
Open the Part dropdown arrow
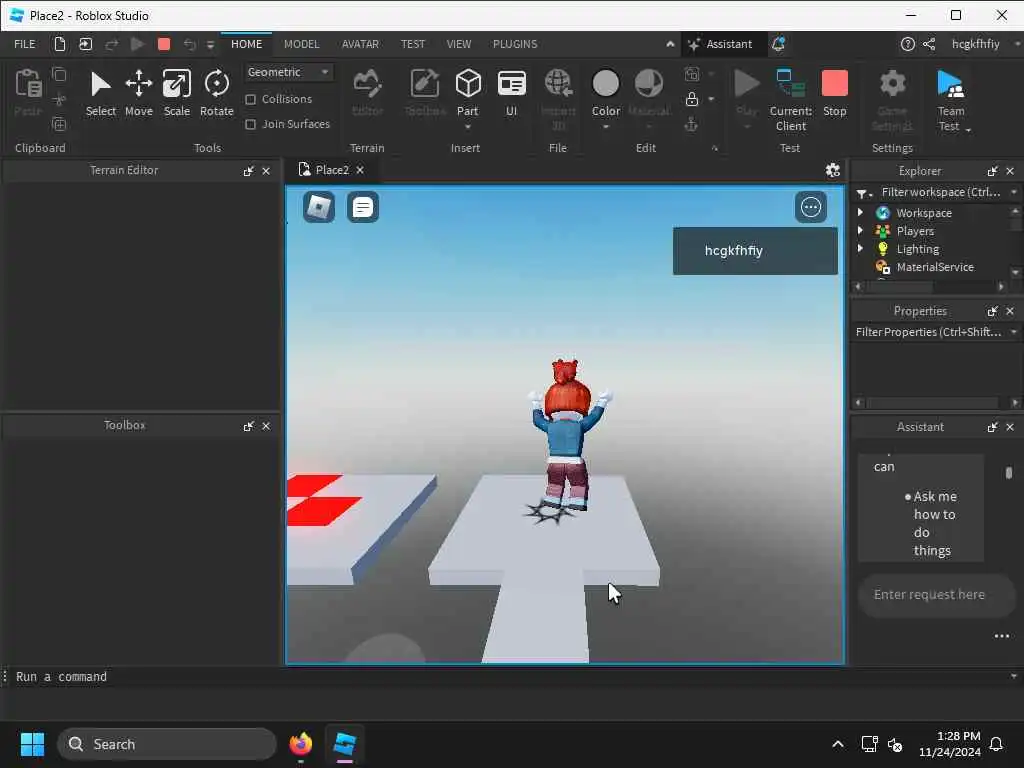click(468, 127)
